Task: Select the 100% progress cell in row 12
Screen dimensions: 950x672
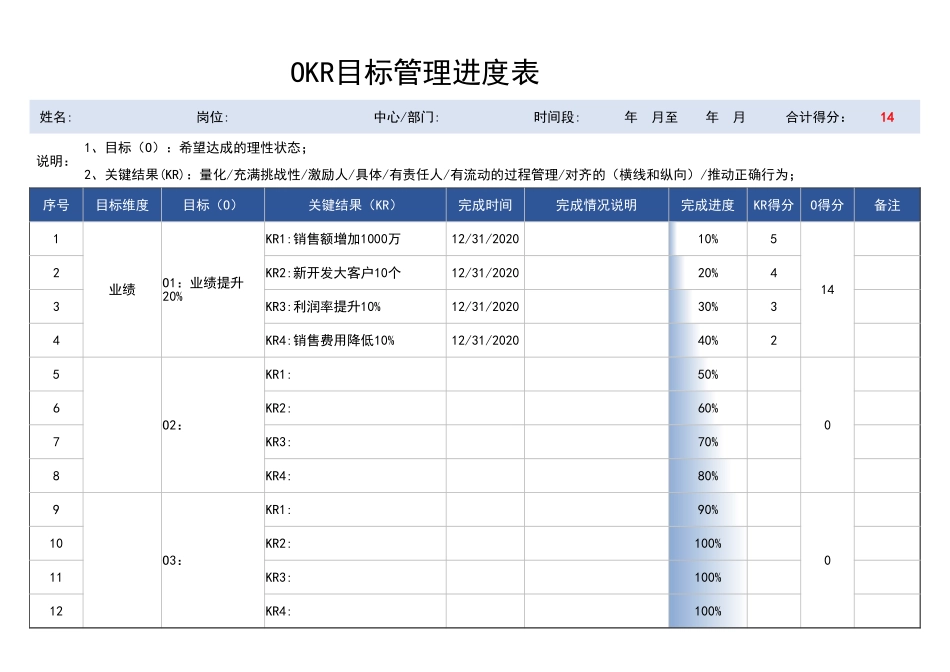Action: pos(708,611)
